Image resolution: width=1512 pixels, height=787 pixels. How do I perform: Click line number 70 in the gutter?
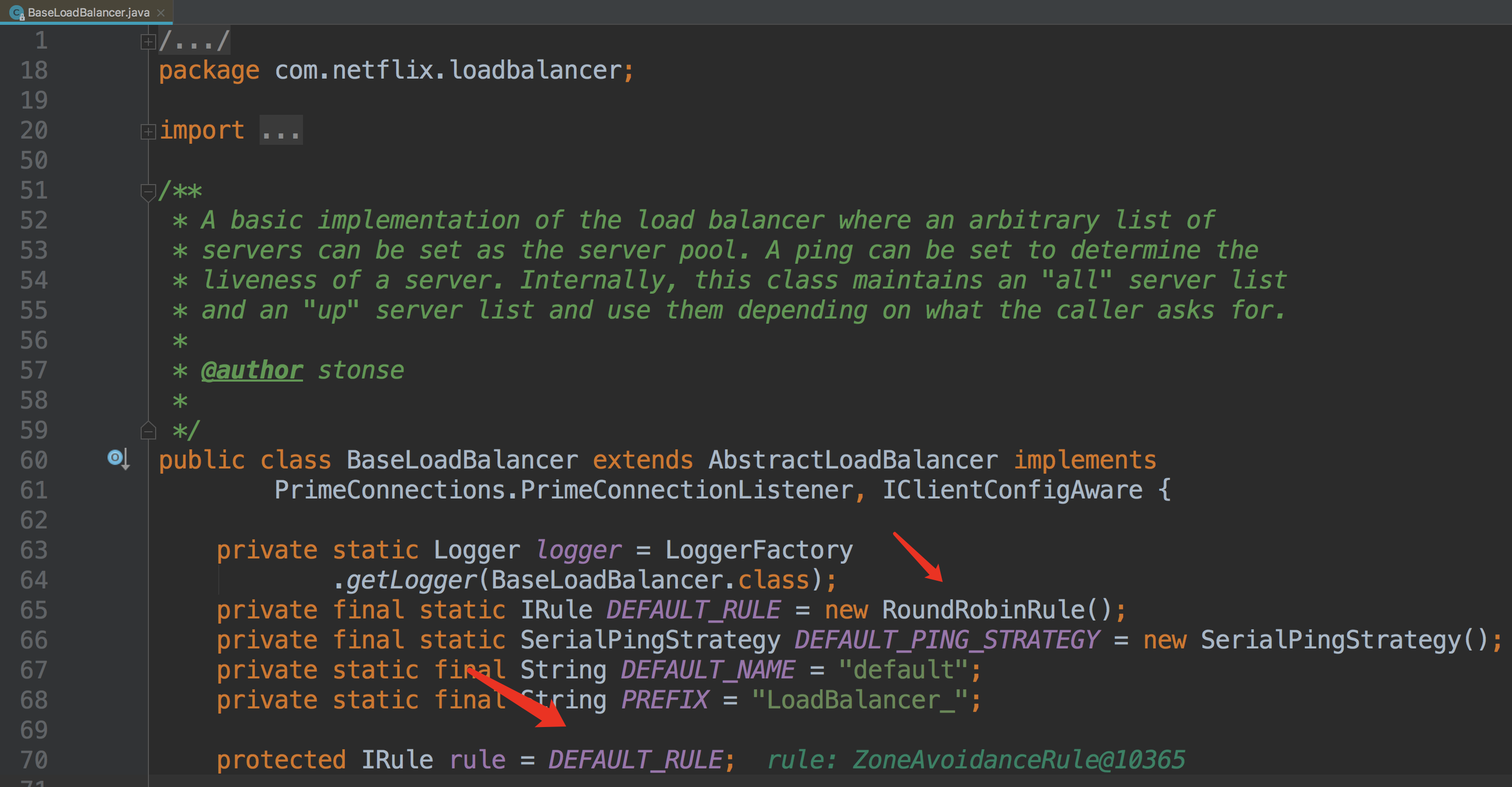click(x=34, y=760)
